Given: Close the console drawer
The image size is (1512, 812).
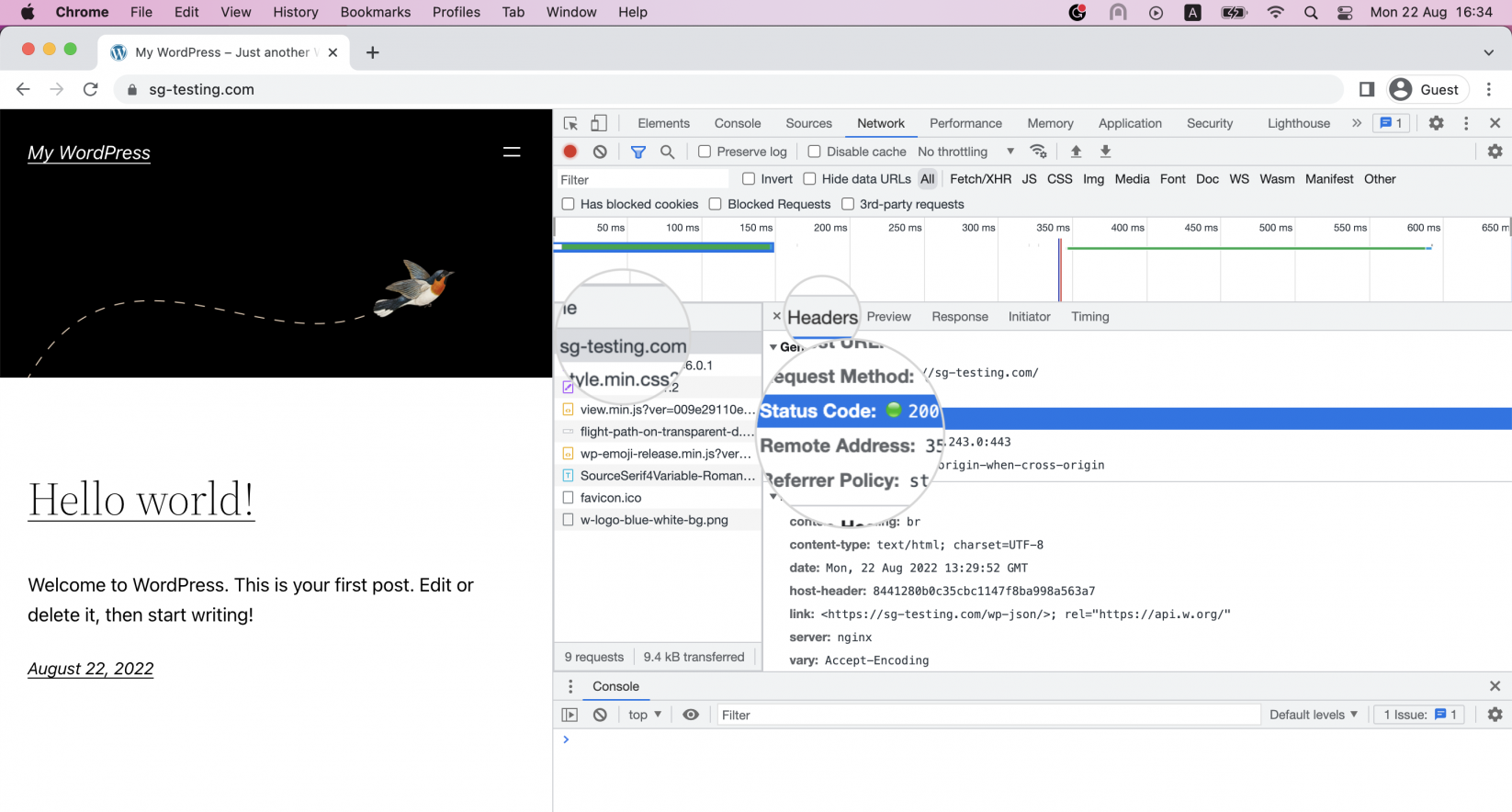Looking at the screenshot, I should point(1495,686).
